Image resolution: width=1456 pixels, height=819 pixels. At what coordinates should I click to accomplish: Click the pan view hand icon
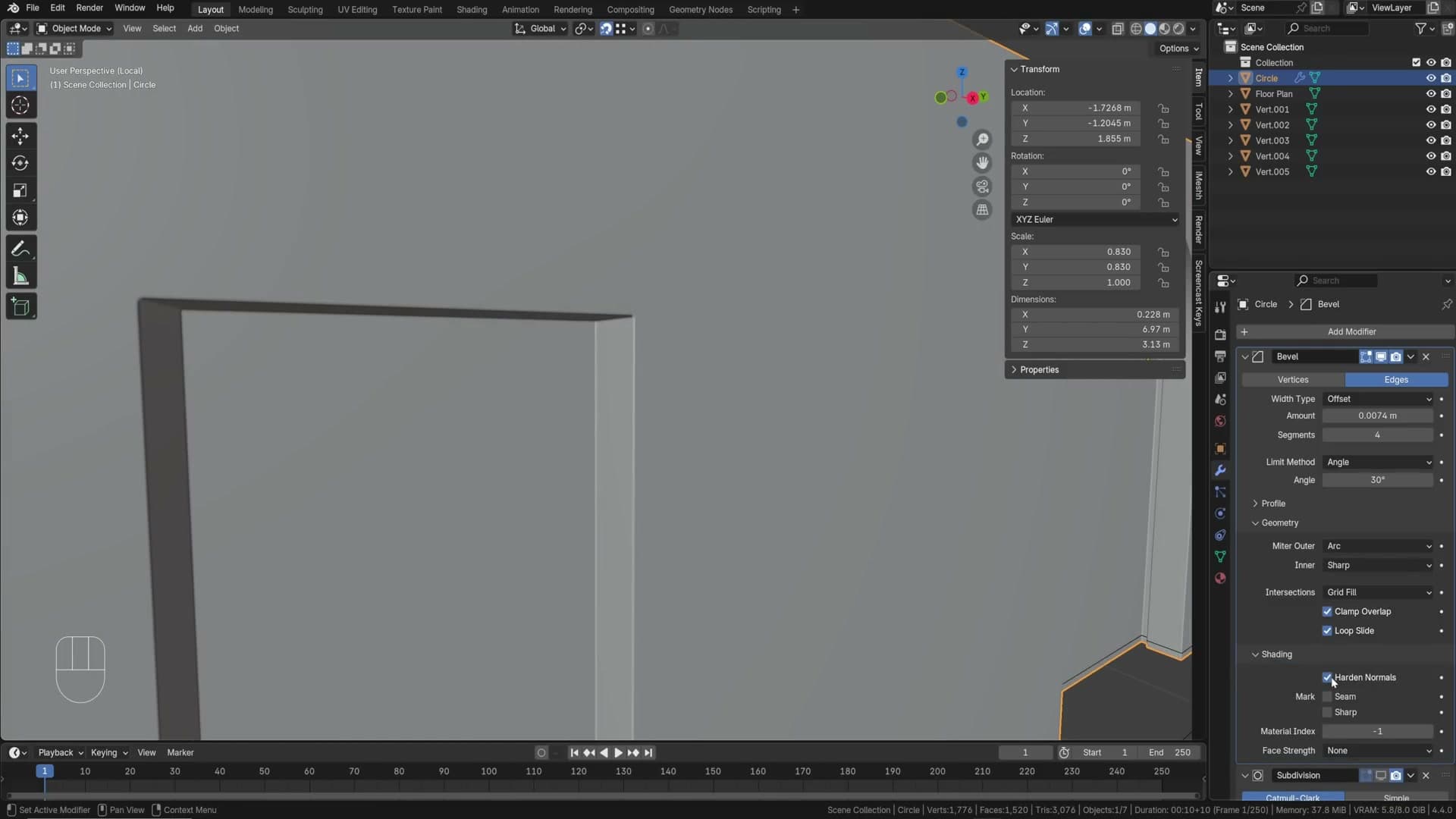coord(982,162)
